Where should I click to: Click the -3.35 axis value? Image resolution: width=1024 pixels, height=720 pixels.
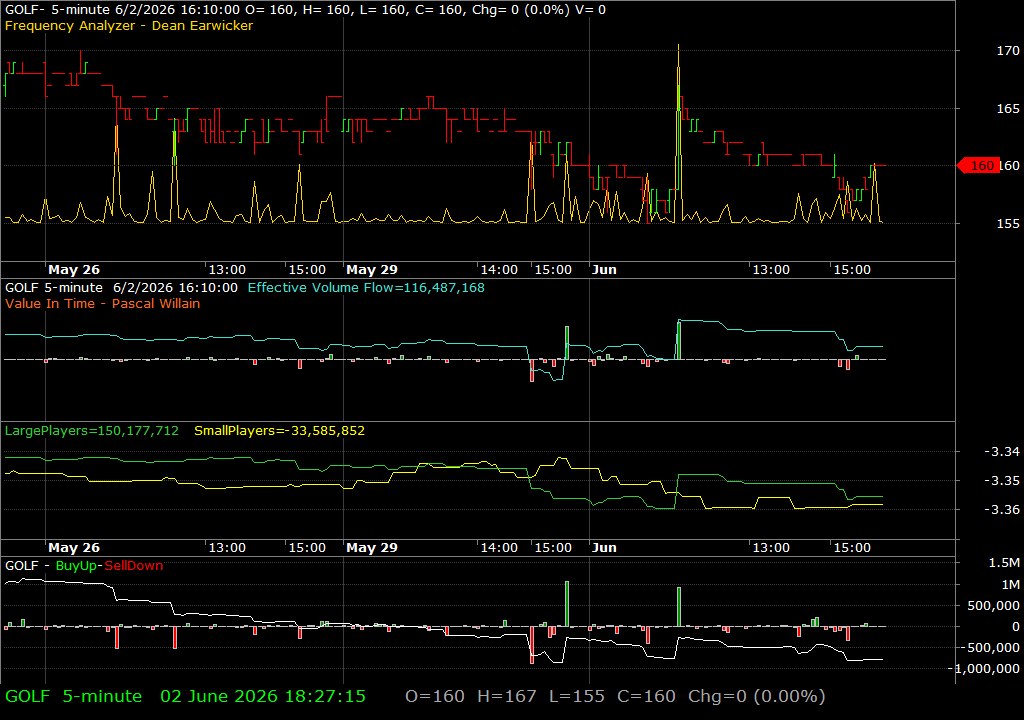click(x=1002, y=480)
